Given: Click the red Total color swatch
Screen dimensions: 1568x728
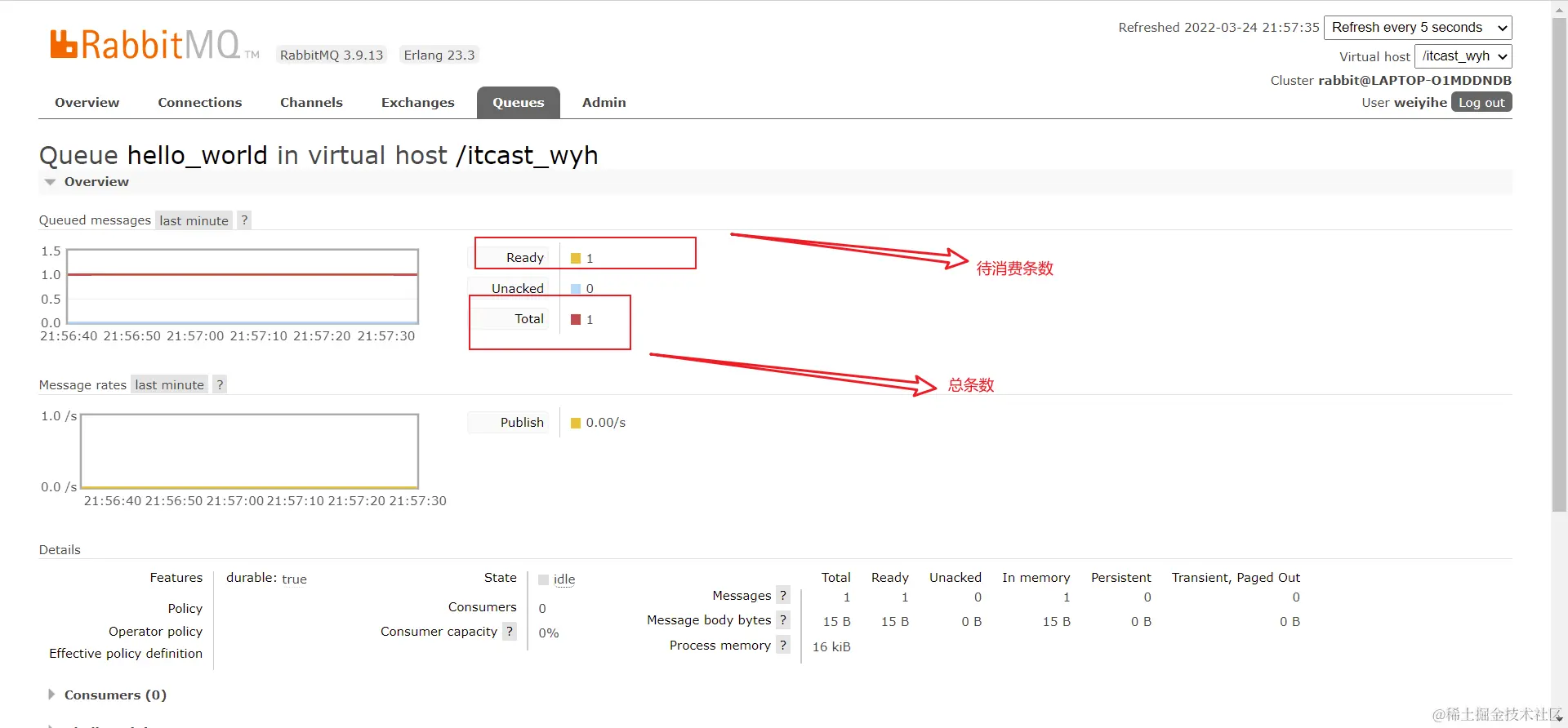Looking at the screenshot, I should coord(576,320).
